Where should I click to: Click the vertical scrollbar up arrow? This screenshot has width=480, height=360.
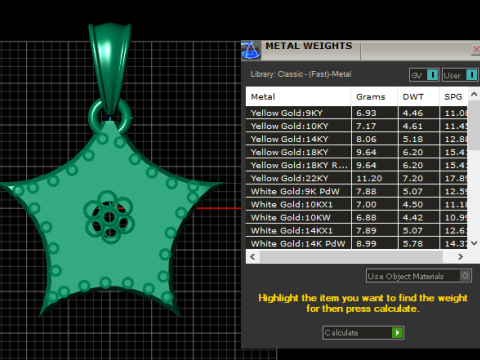[x=474, y=94]
